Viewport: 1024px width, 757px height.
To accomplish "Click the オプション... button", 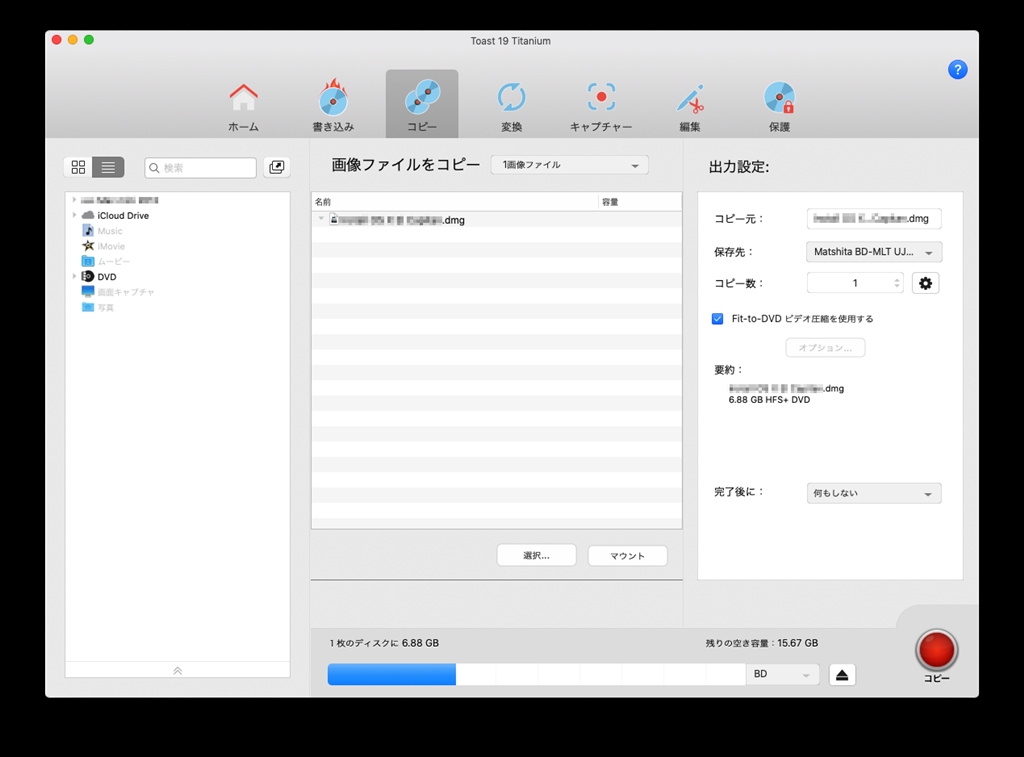I will tap(825, 347).
